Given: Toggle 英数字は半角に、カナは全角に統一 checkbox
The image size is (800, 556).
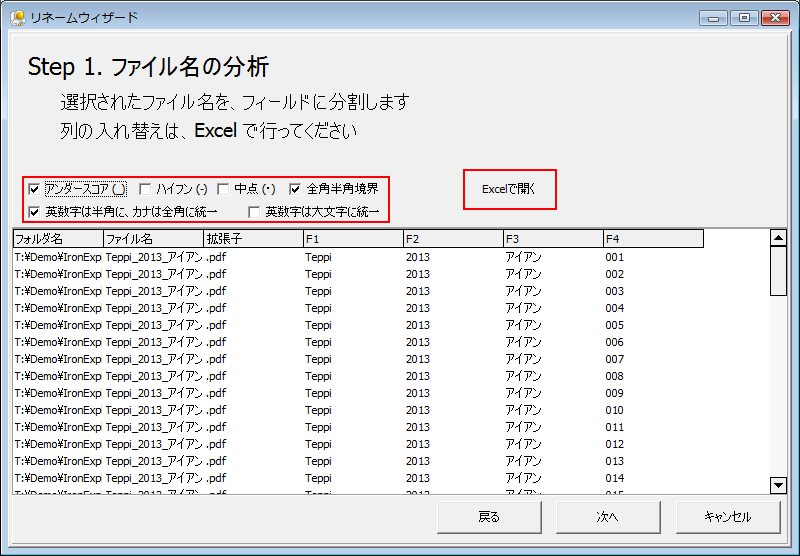Looking at the screenshot, I should (34, 212).
